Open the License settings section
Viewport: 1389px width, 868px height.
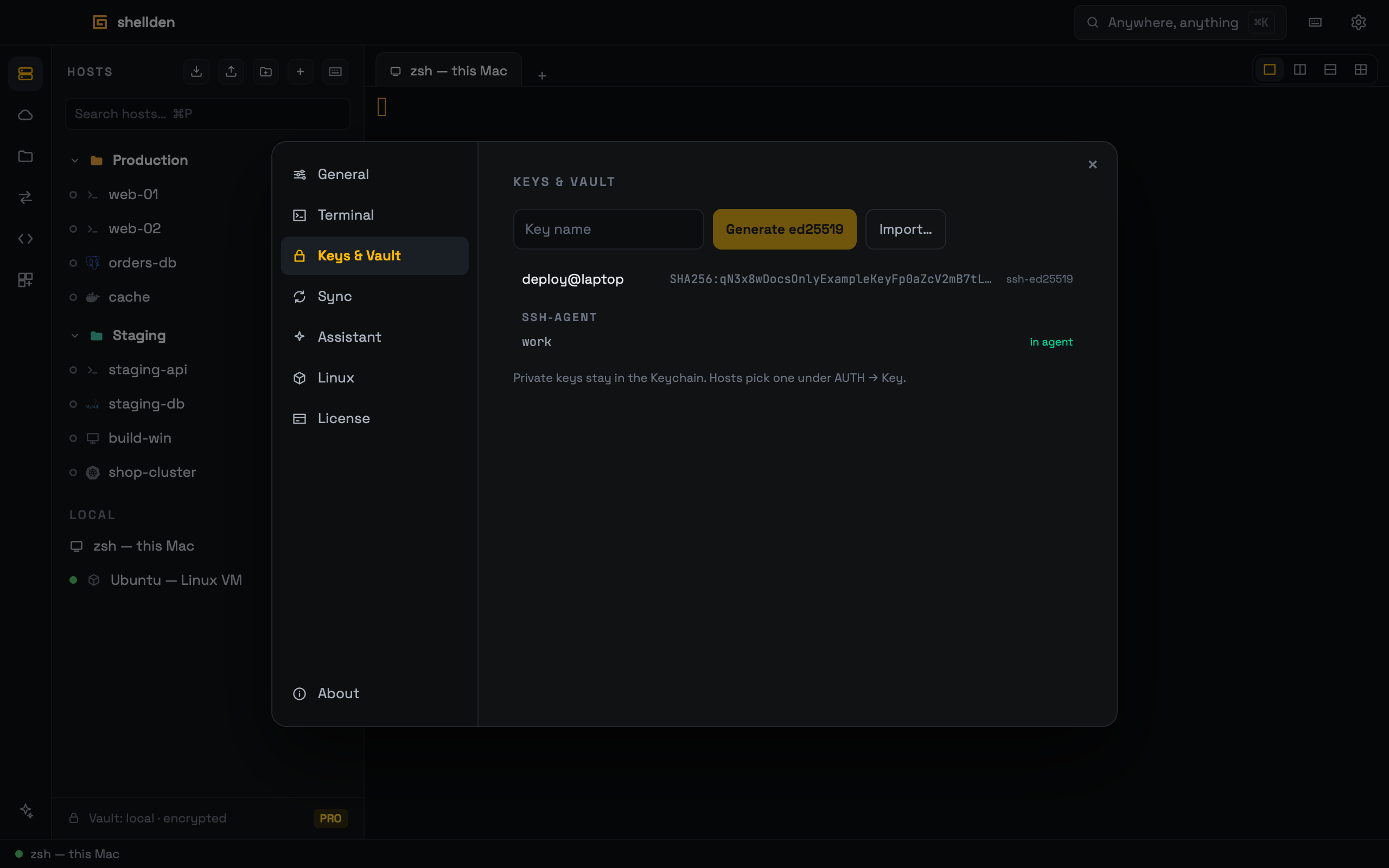[x=375, y=418]
